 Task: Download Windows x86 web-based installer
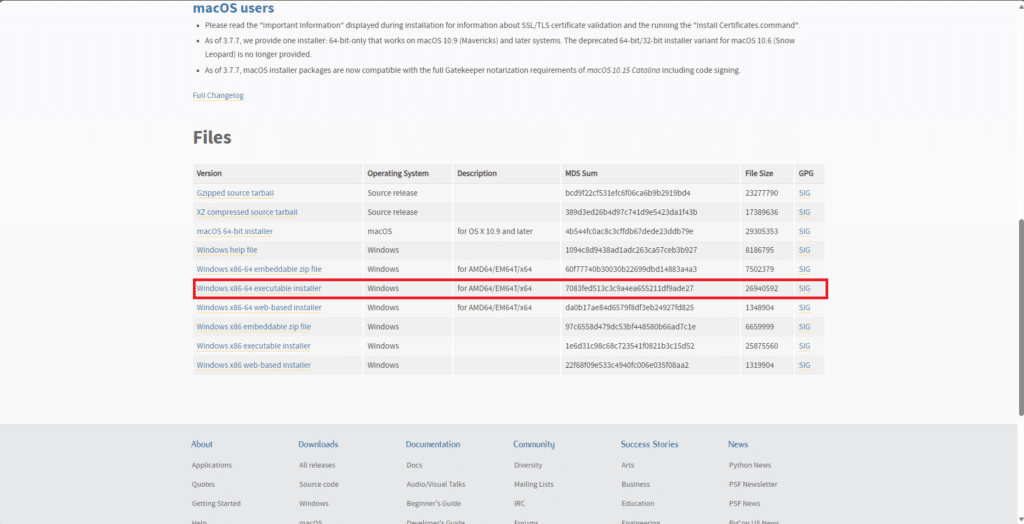coord(253,365)
